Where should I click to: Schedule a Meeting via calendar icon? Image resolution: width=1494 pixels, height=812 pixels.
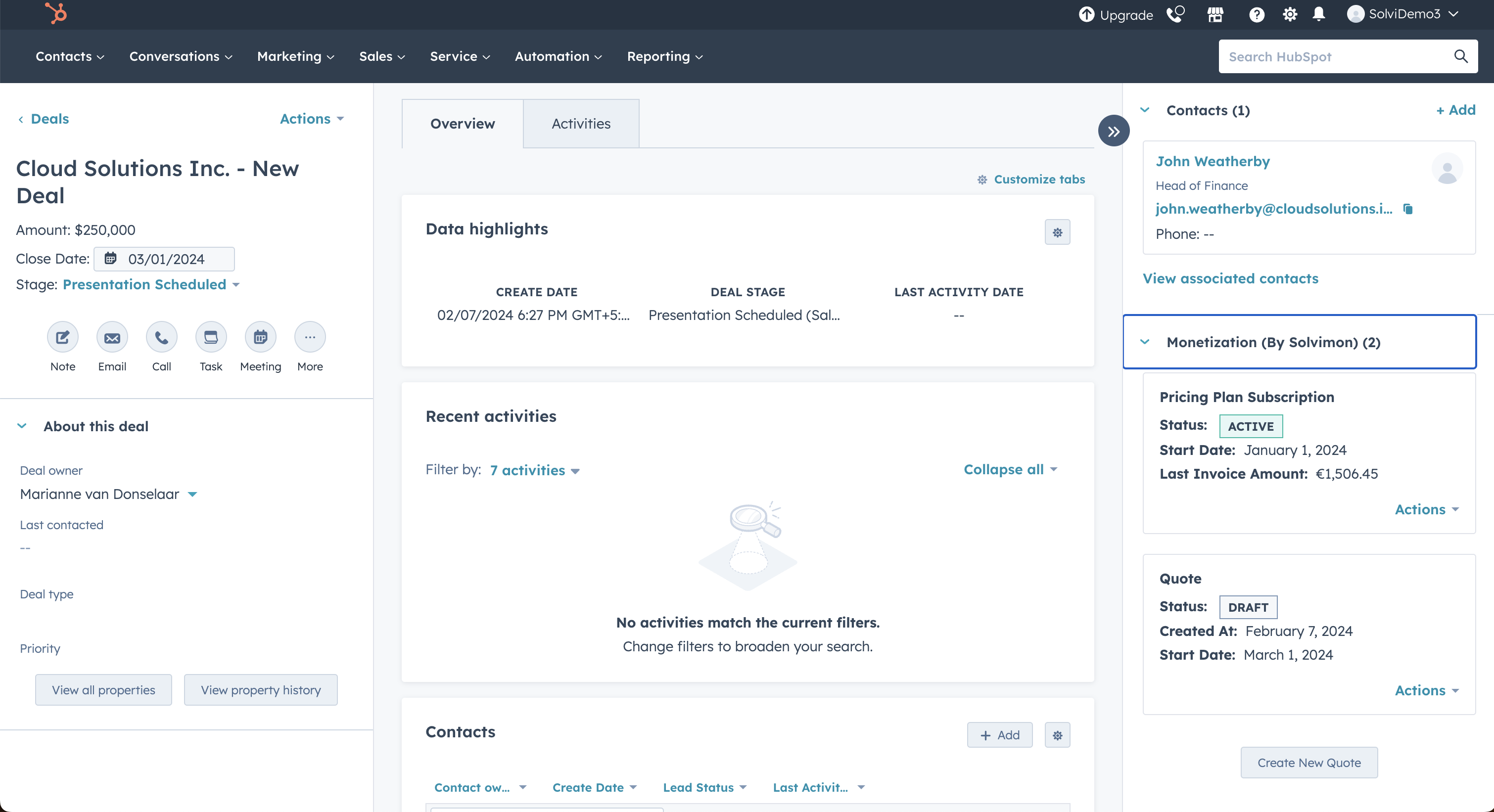point(260,337)
